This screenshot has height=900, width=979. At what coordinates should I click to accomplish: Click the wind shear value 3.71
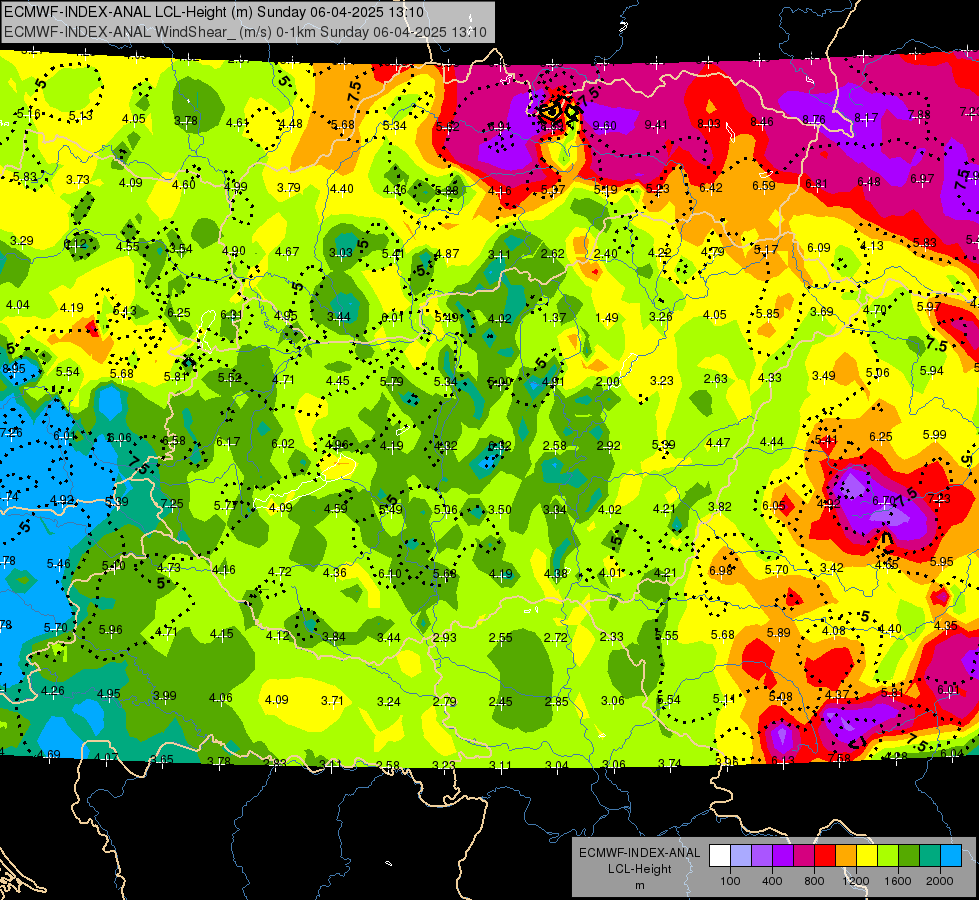[332, 701]
